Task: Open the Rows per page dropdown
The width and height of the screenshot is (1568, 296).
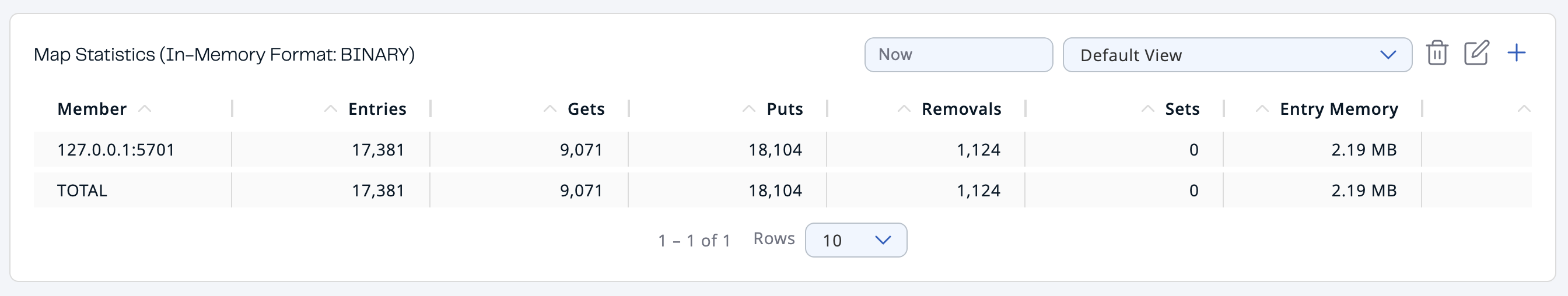Action: click(x=855, y=240)
